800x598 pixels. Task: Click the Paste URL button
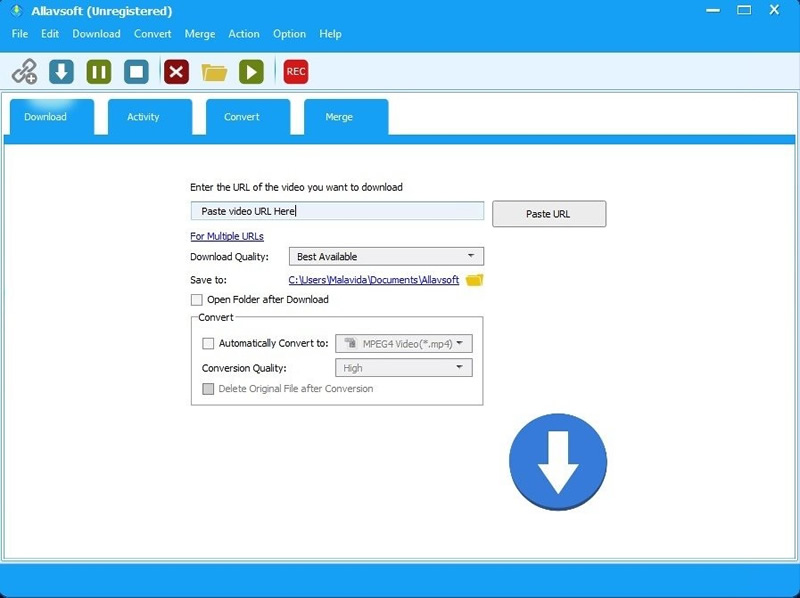[549, 214]
